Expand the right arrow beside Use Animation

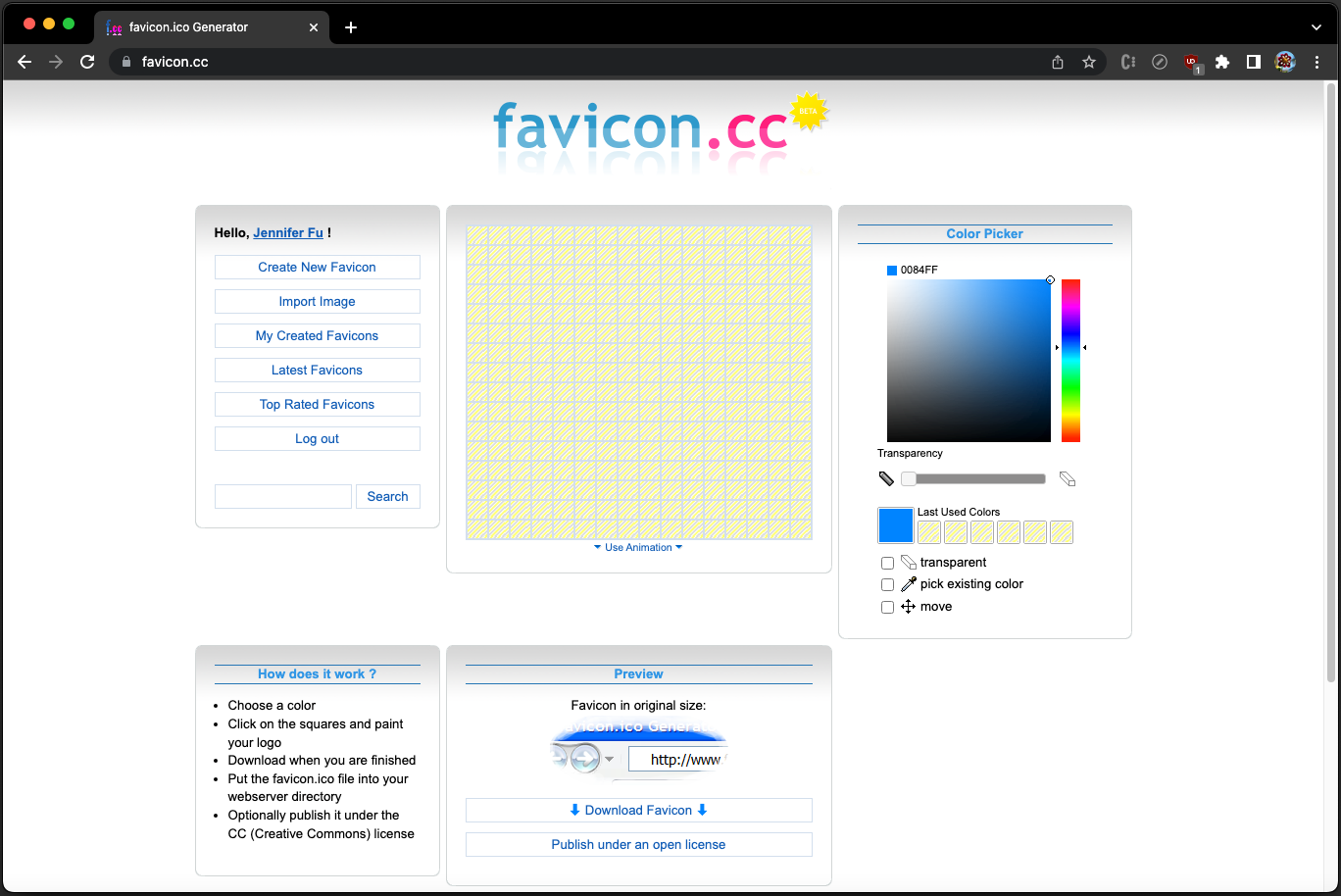pyautogui.click(x=678, y=547)
